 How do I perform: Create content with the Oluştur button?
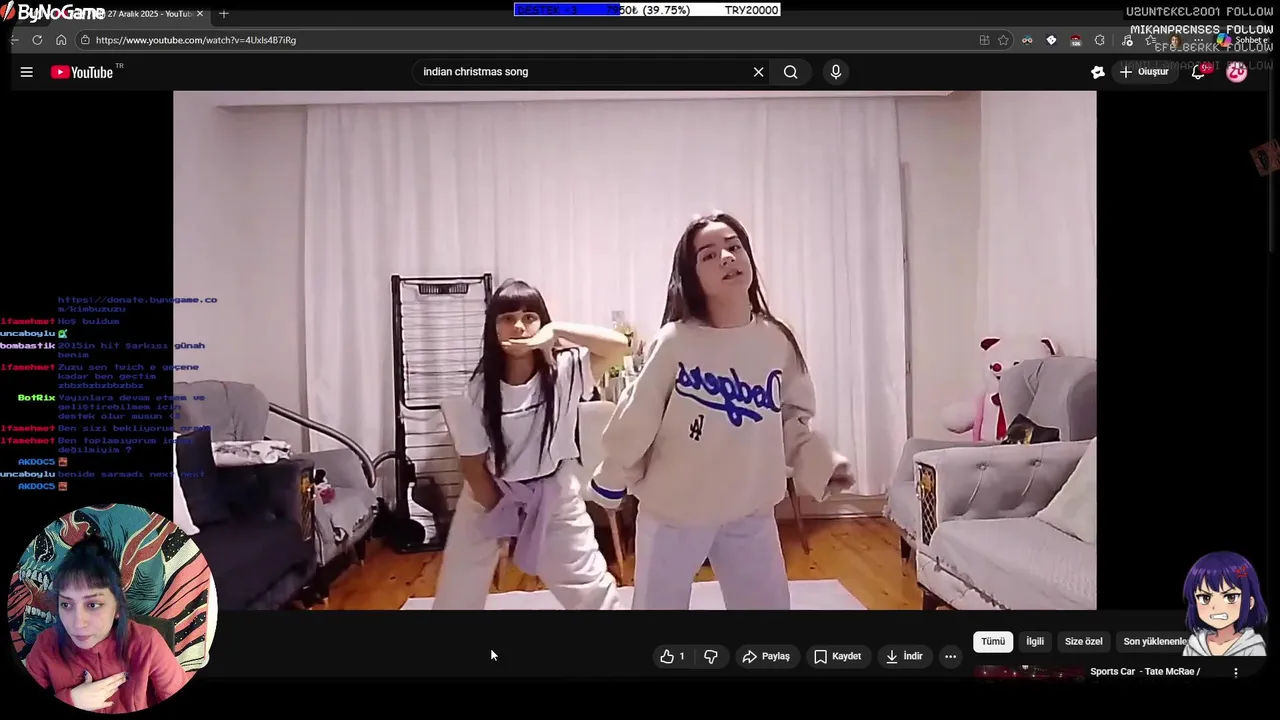pos(1143,72)
